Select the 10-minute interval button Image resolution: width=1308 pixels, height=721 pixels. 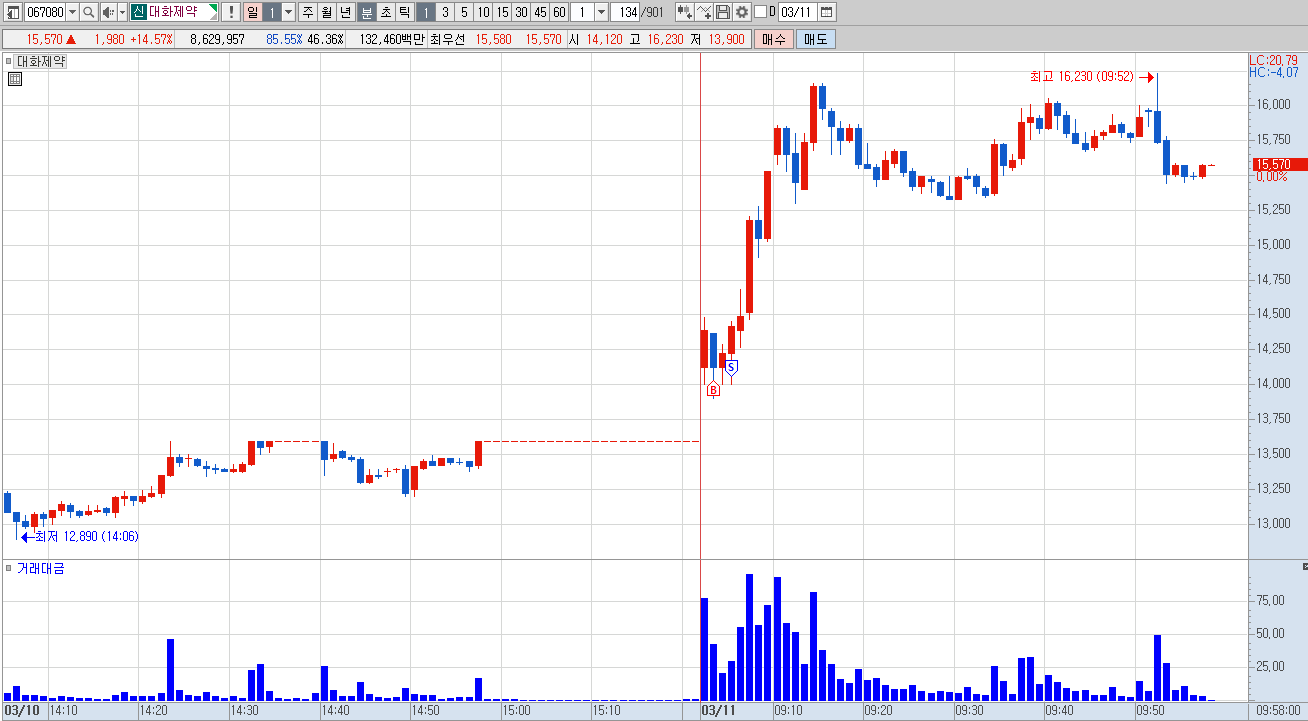pos(483,12)
